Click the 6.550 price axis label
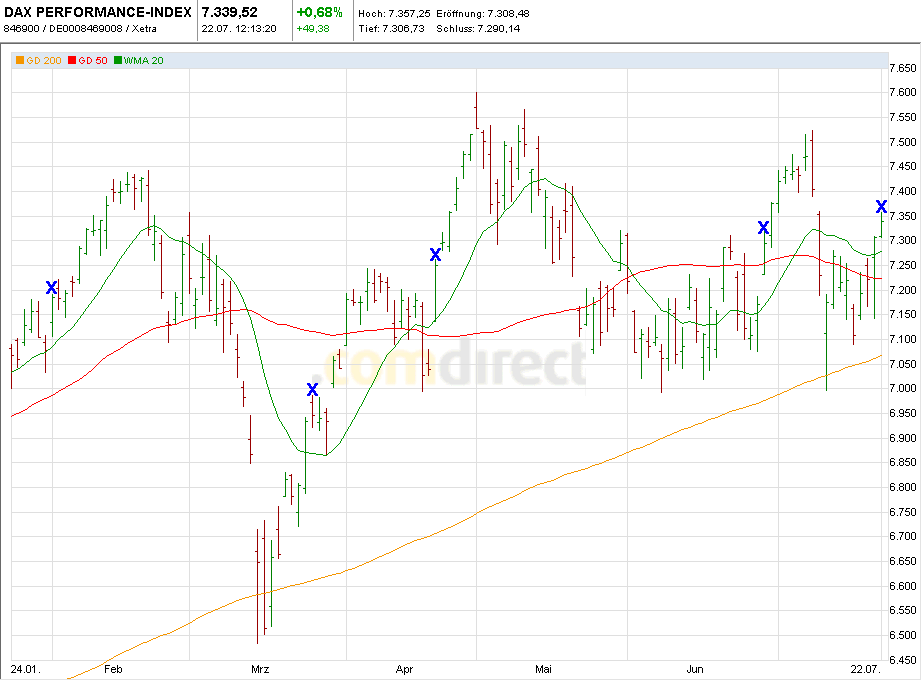Viewport: 922px width, 680px height. 903,610
